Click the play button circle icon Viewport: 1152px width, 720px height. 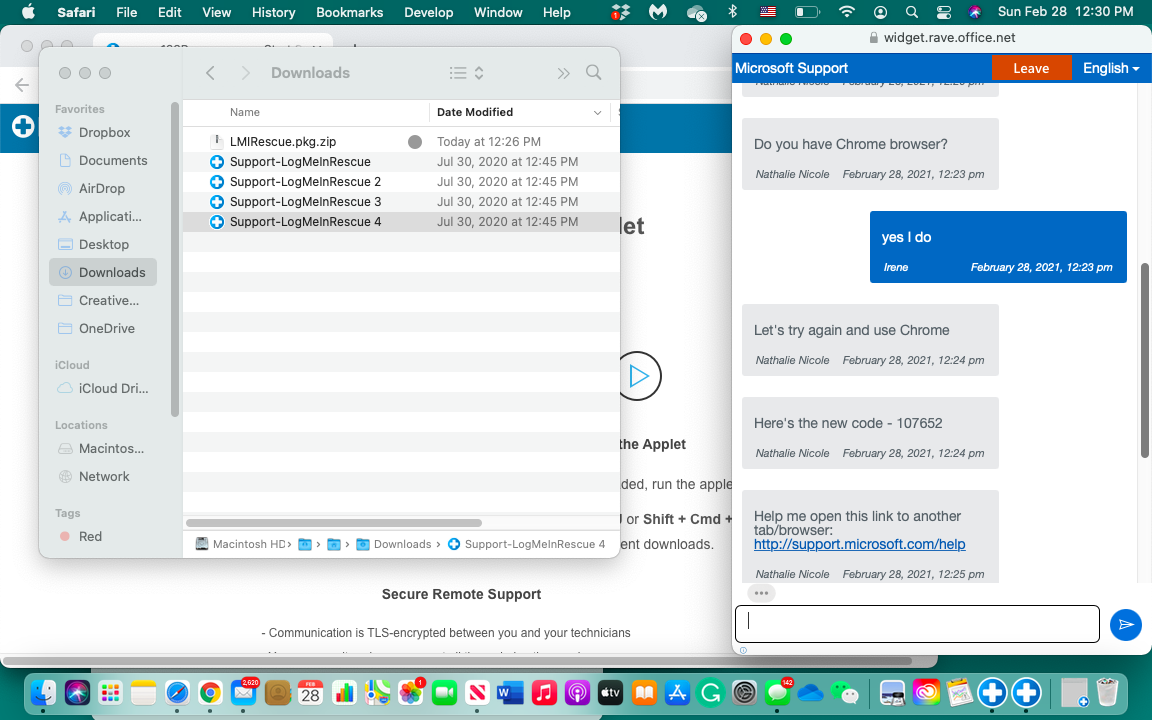click(x=638, y=376)
